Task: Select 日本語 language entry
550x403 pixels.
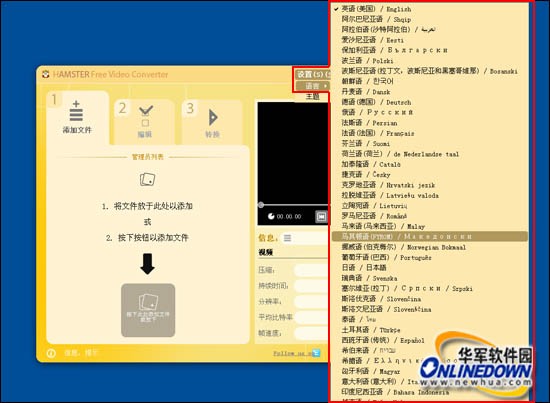Action: [x=430, y=268]
